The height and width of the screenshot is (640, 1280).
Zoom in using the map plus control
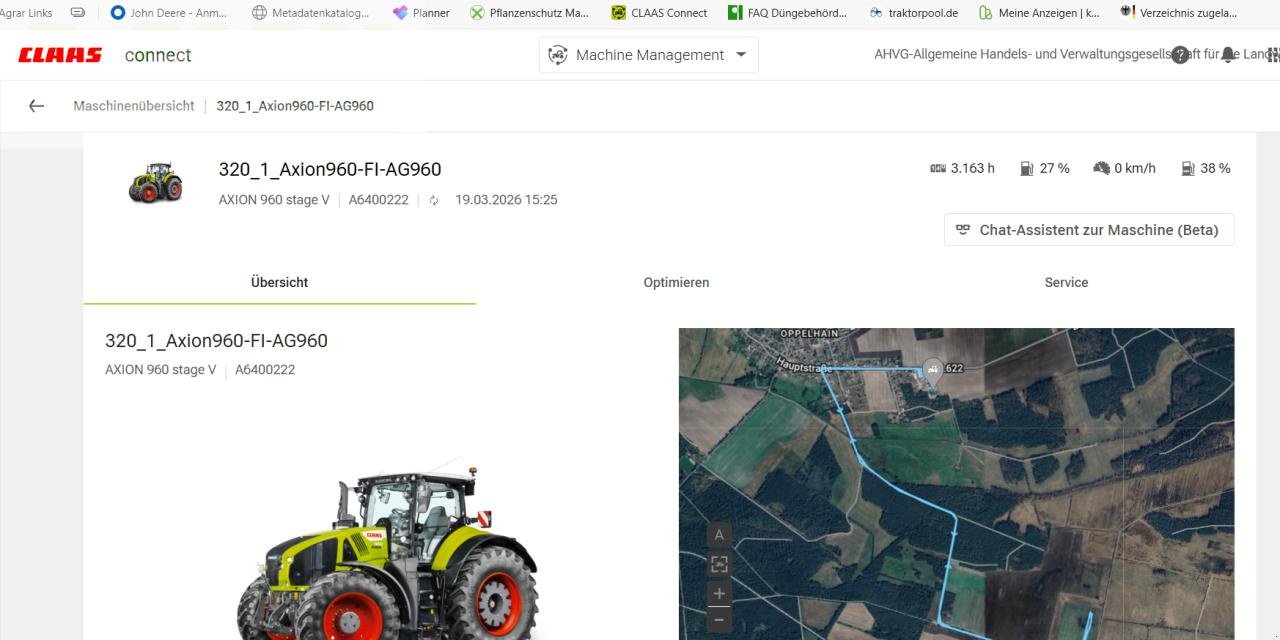(718, 593)
